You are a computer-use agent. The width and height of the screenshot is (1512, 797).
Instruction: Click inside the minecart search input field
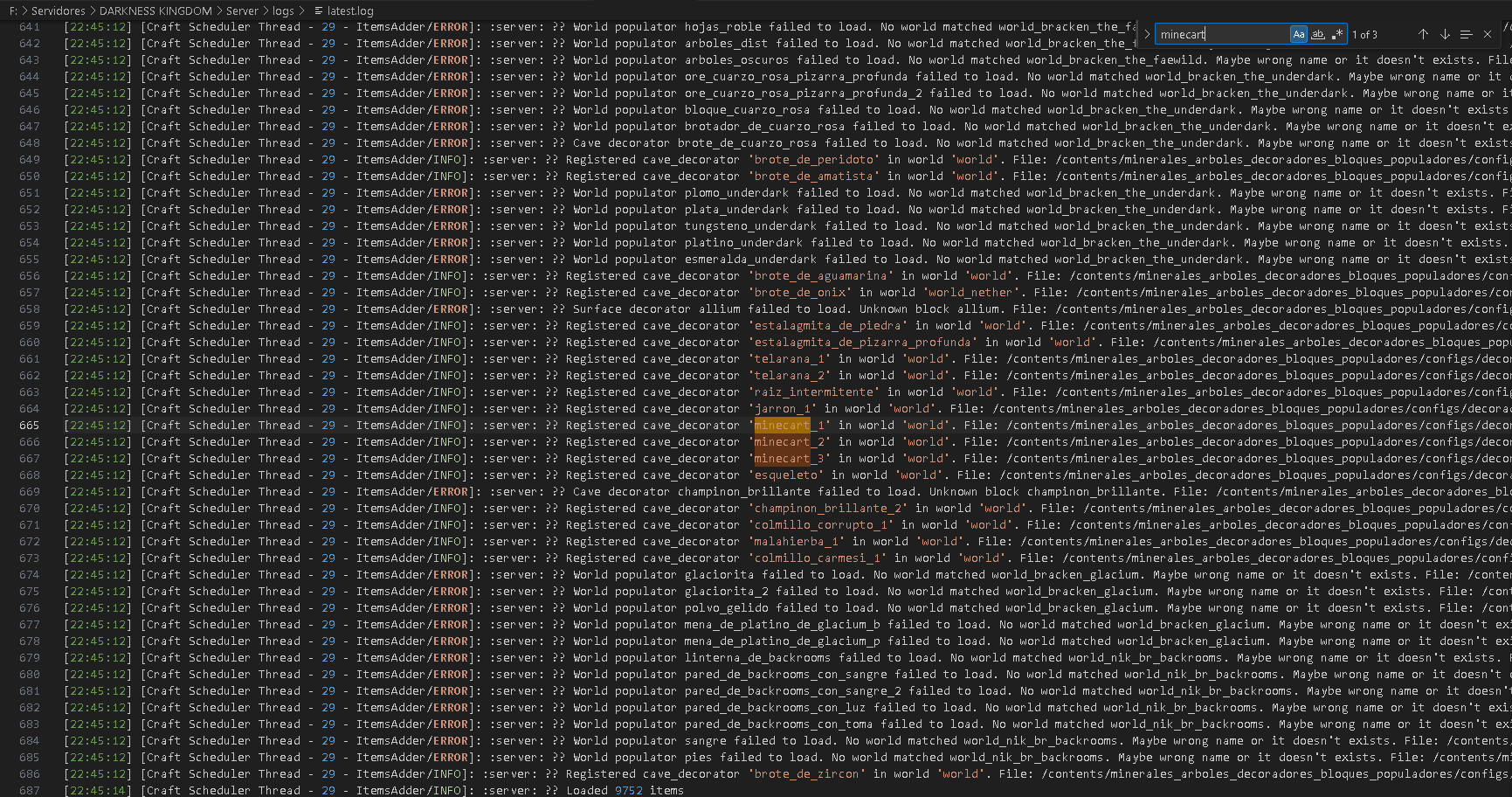(x=1223, y=33)
